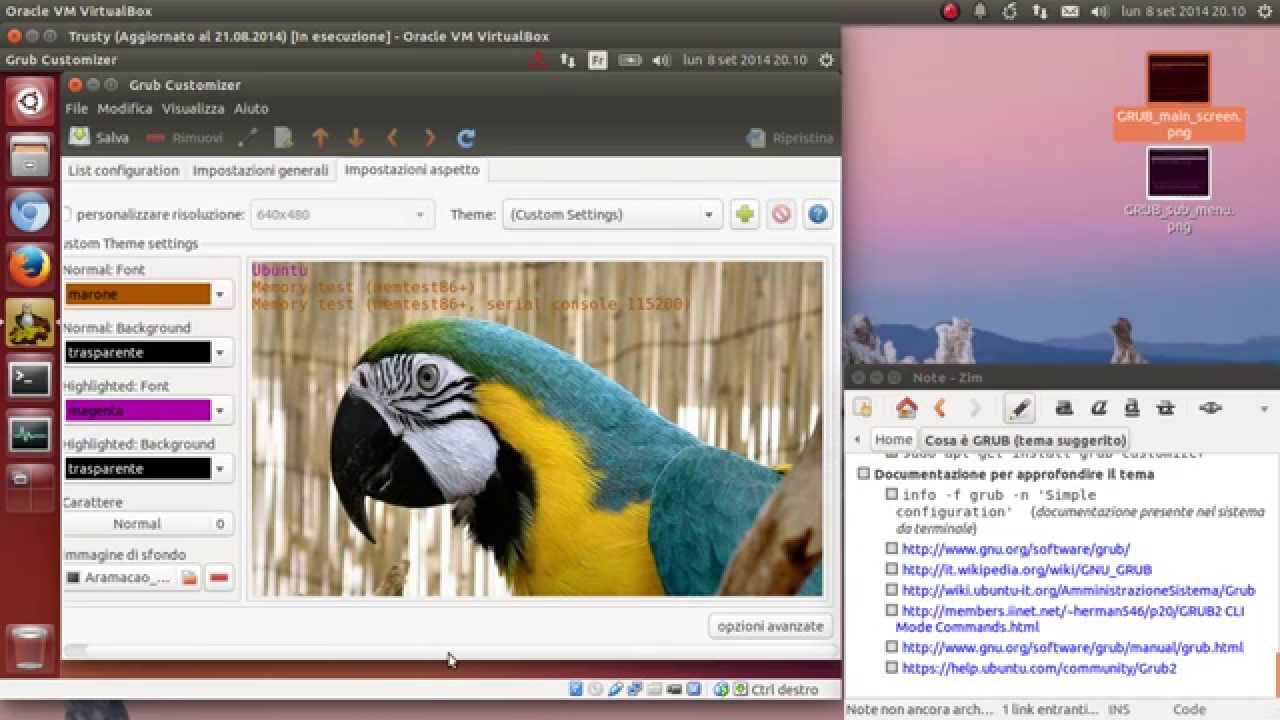
Task: Open the Theme dropdown showing Custom Settings
Action: 612,214
